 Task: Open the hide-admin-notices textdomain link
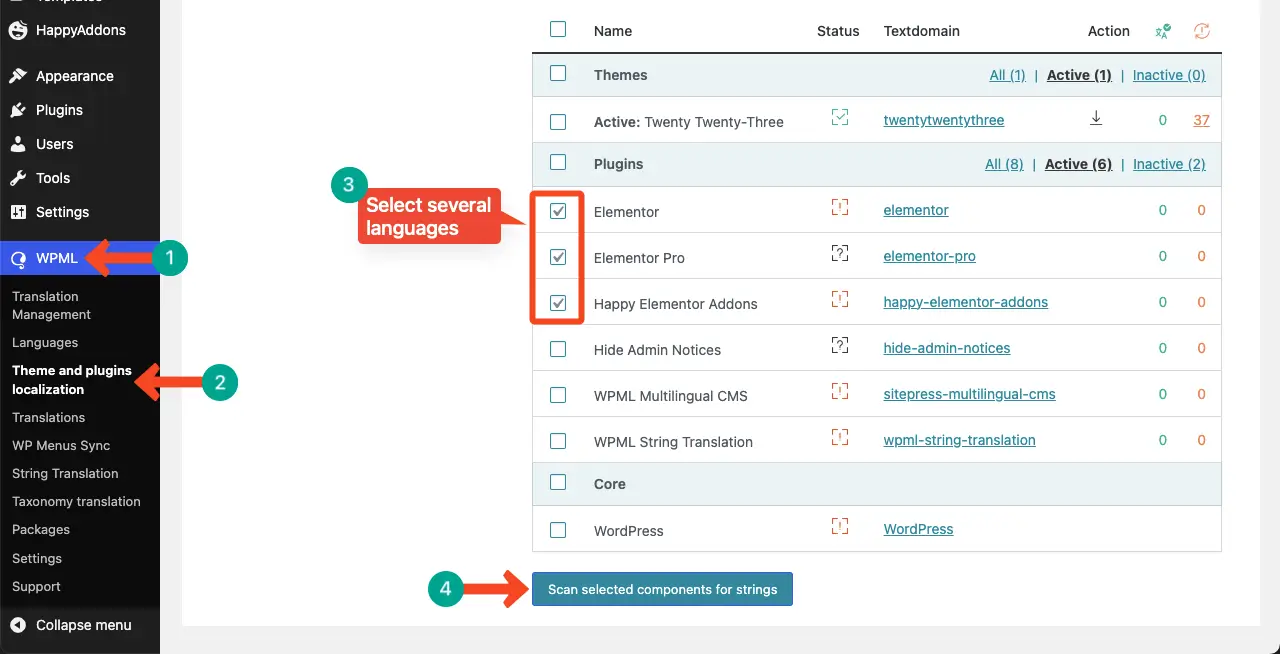[x=947, y=348]
